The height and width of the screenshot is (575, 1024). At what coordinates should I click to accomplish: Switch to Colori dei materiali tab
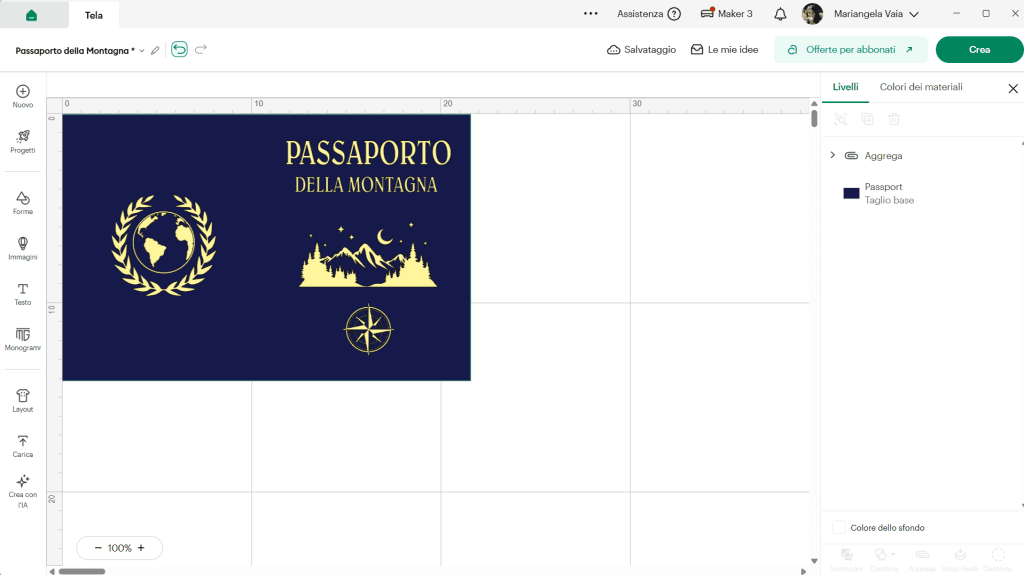pos(921,87)
